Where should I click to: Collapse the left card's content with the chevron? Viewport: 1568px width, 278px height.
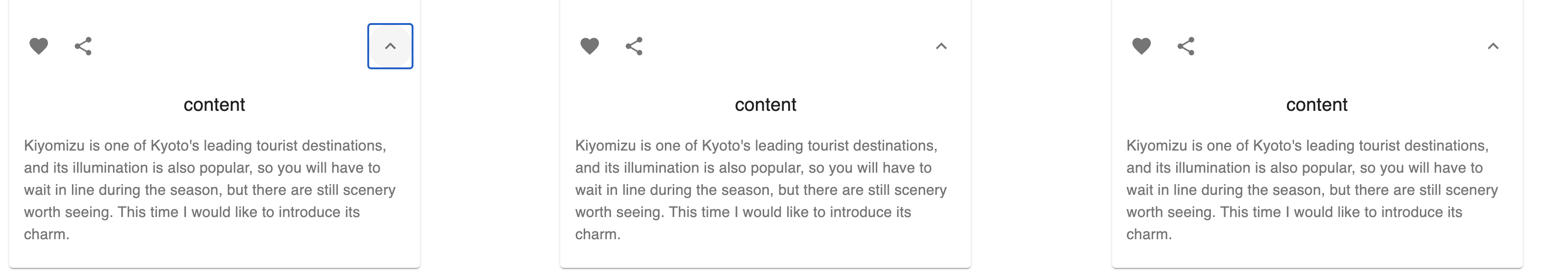click(390, 46)
